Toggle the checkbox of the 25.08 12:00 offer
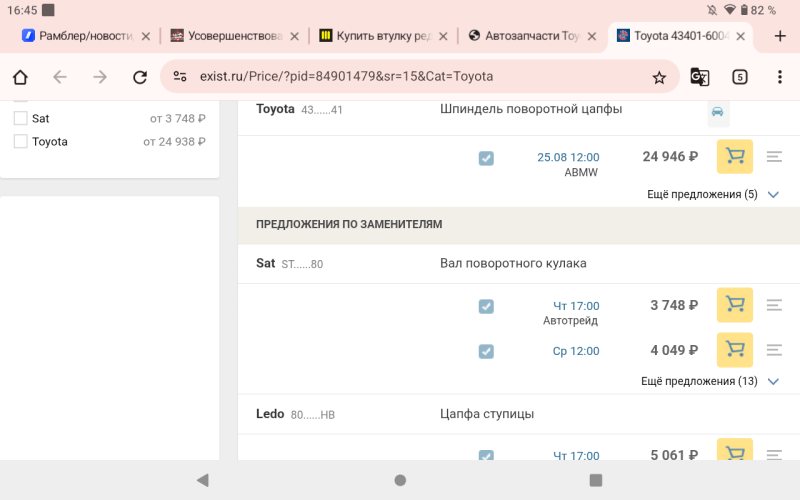The height and width of the screenshot is (500, 800). (x=486, y=158)
